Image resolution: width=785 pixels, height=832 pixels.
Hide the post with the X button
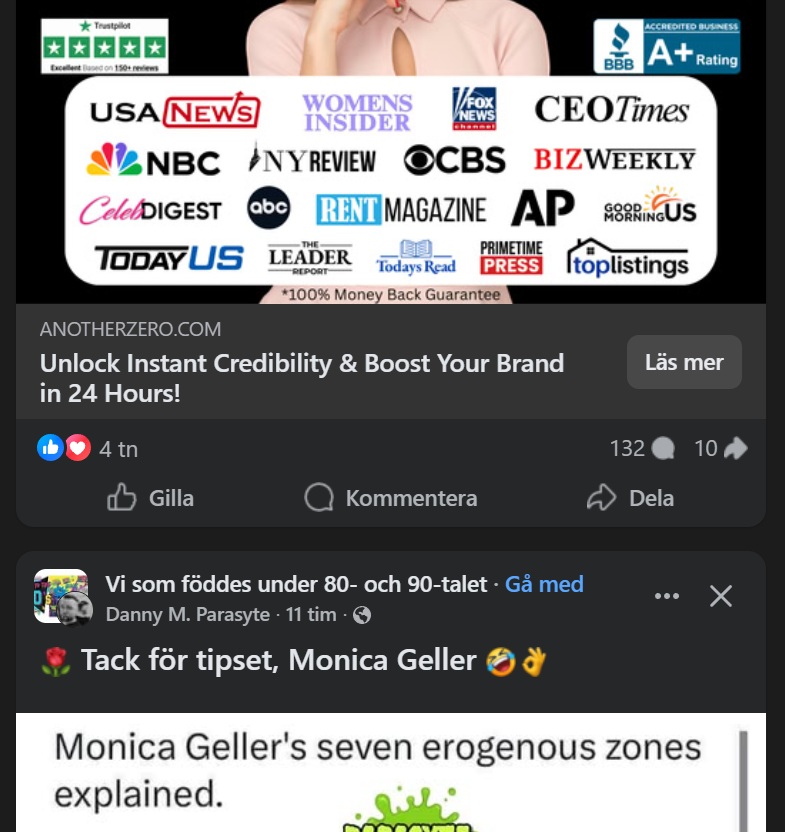coord(721,596)
